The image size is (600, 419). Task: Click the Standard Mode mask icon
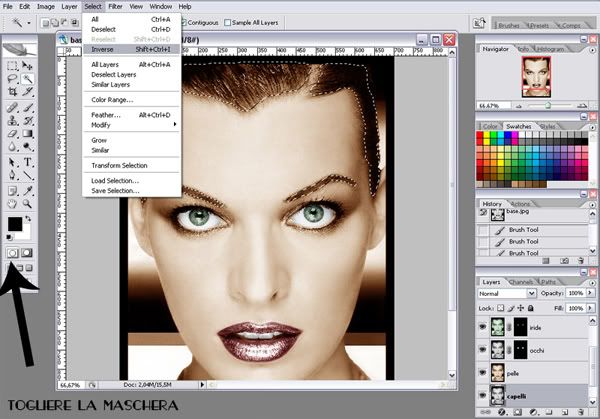(12, 253)
